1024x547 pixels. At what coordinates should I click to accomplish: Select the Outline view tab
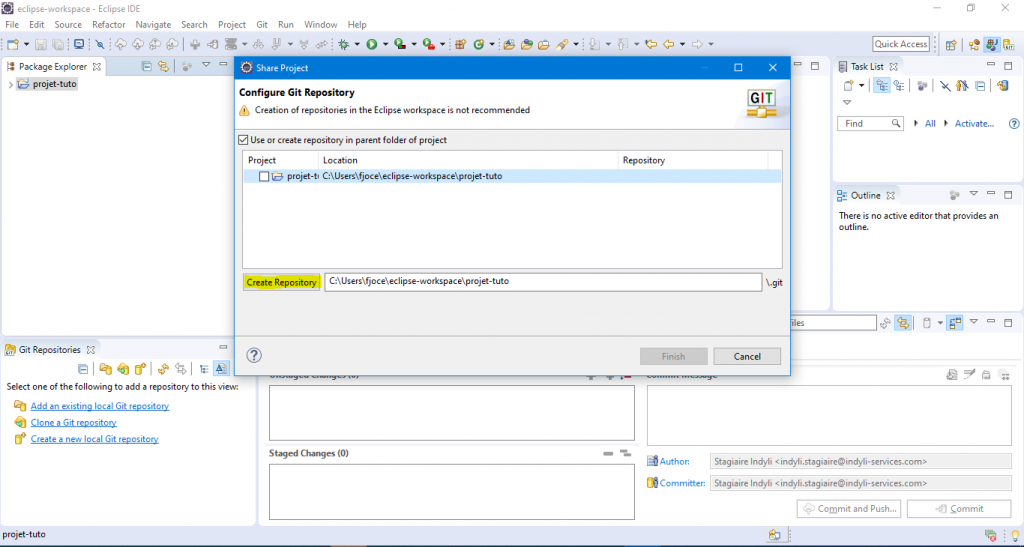tap(866, 195)
